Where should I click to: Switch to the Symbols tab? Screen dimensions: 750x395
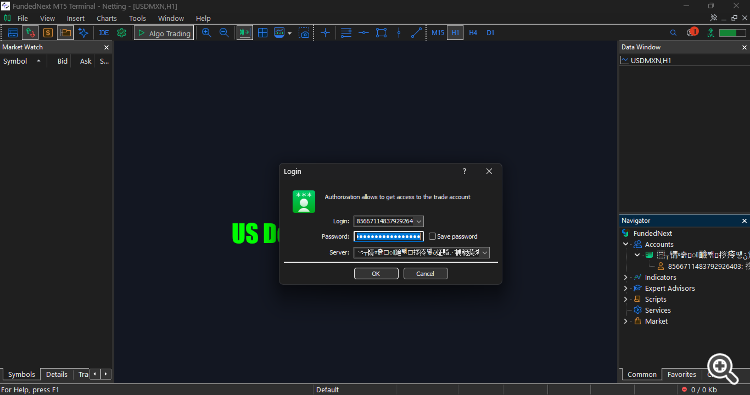(x=22, y=374)
